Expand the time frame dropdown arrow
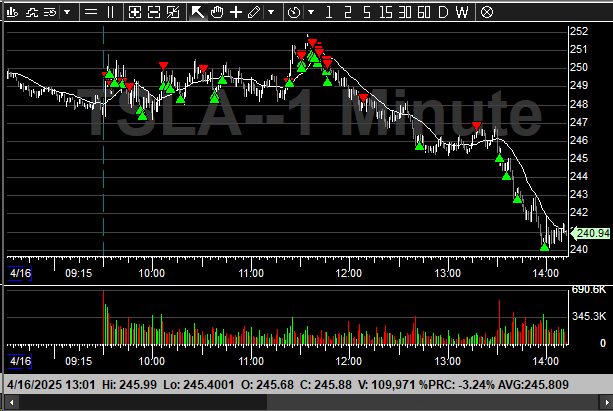The image size is (613, 411). tap(311, 13)
